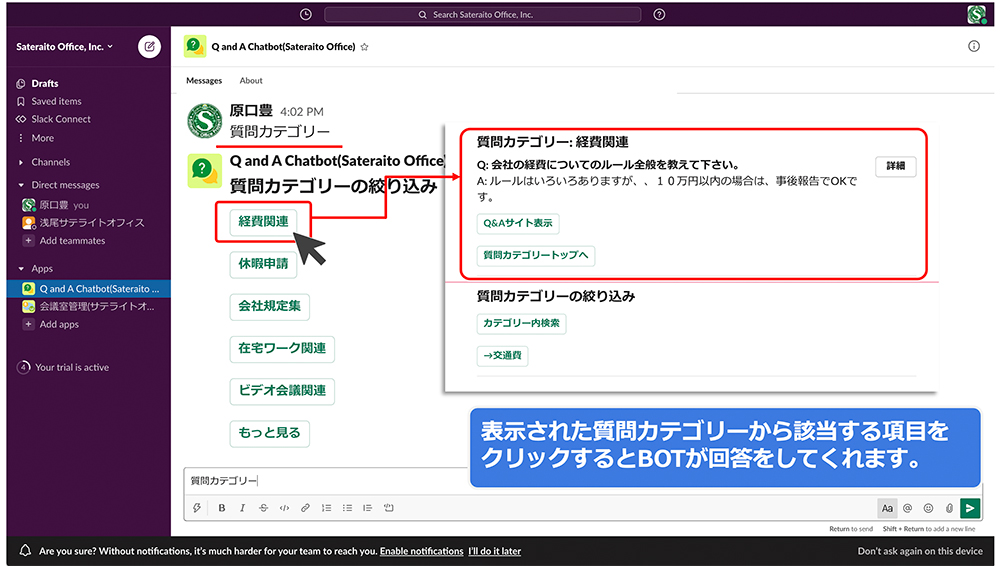Click the Q and A Chatbot message avatar
The height and width of the screenshot is (566, 1000).
[204, 170]
